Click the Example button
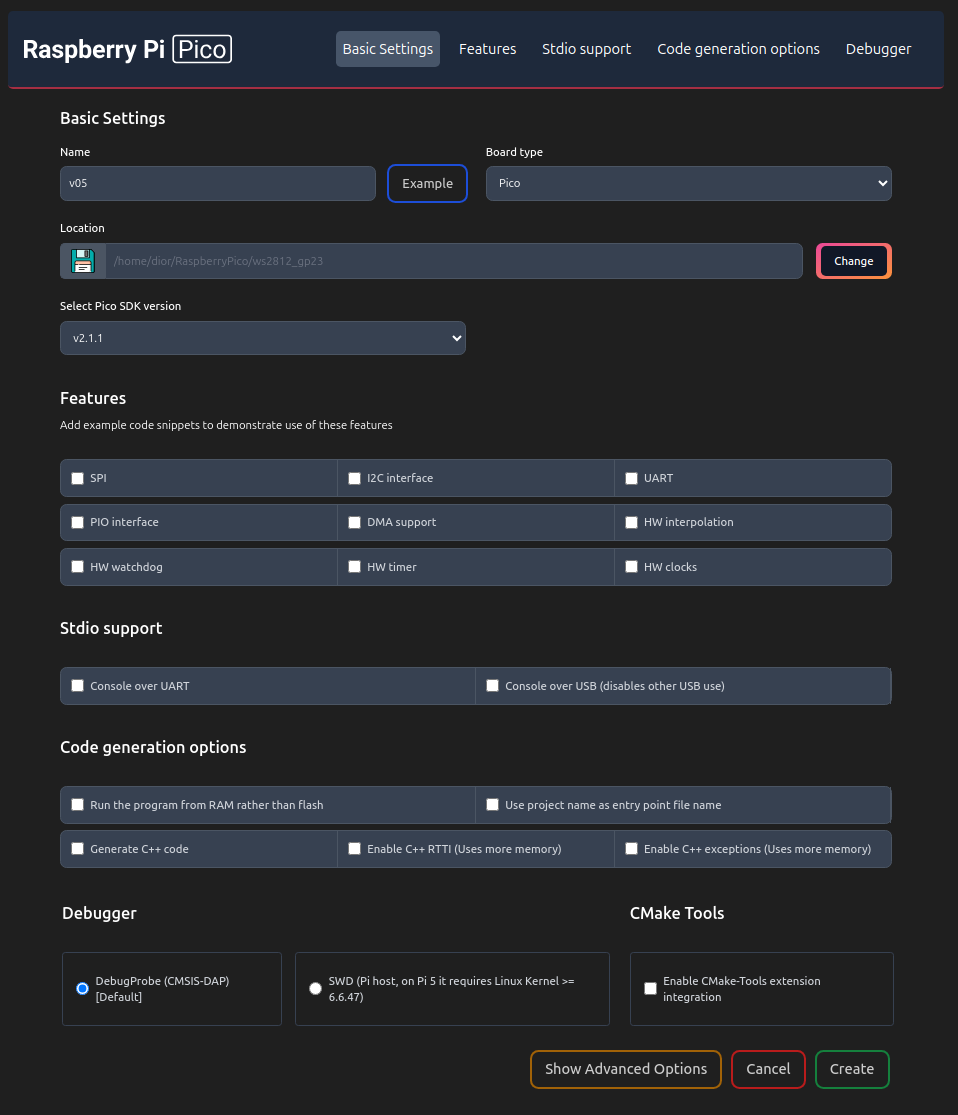Image resolution: width=958 pixels, height=1115 pixels. (427, 183)
